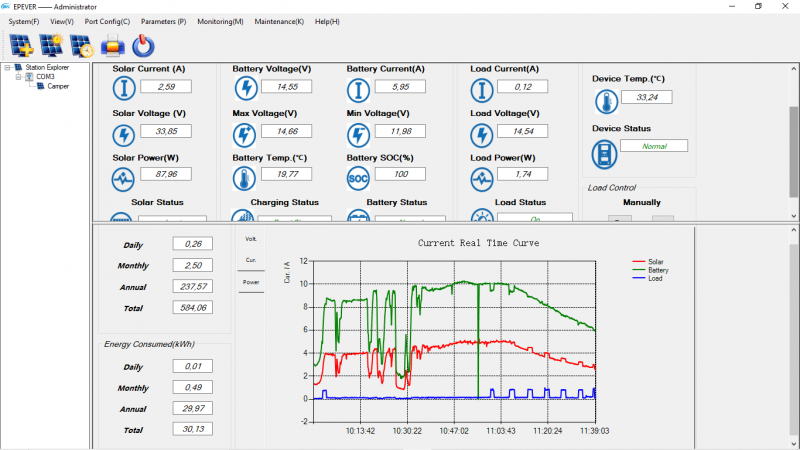The width and height of the screenshot is (800, 450).
Task: Select the Camper device in tree
Action: tap(58, 86)
